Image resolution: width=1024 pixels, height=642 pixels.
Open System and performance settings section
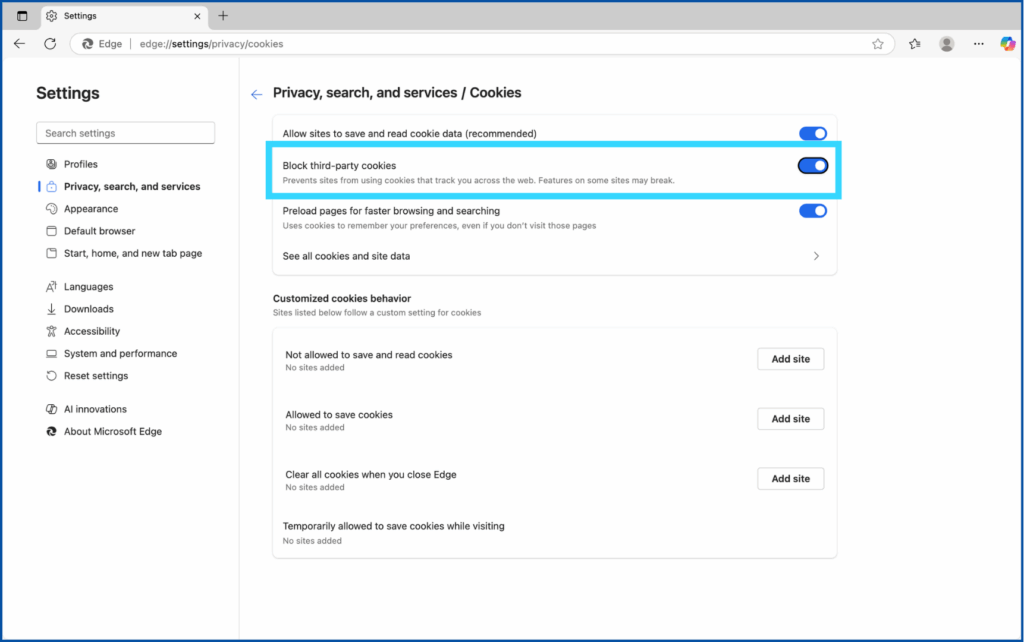click(x=120, y=354)
